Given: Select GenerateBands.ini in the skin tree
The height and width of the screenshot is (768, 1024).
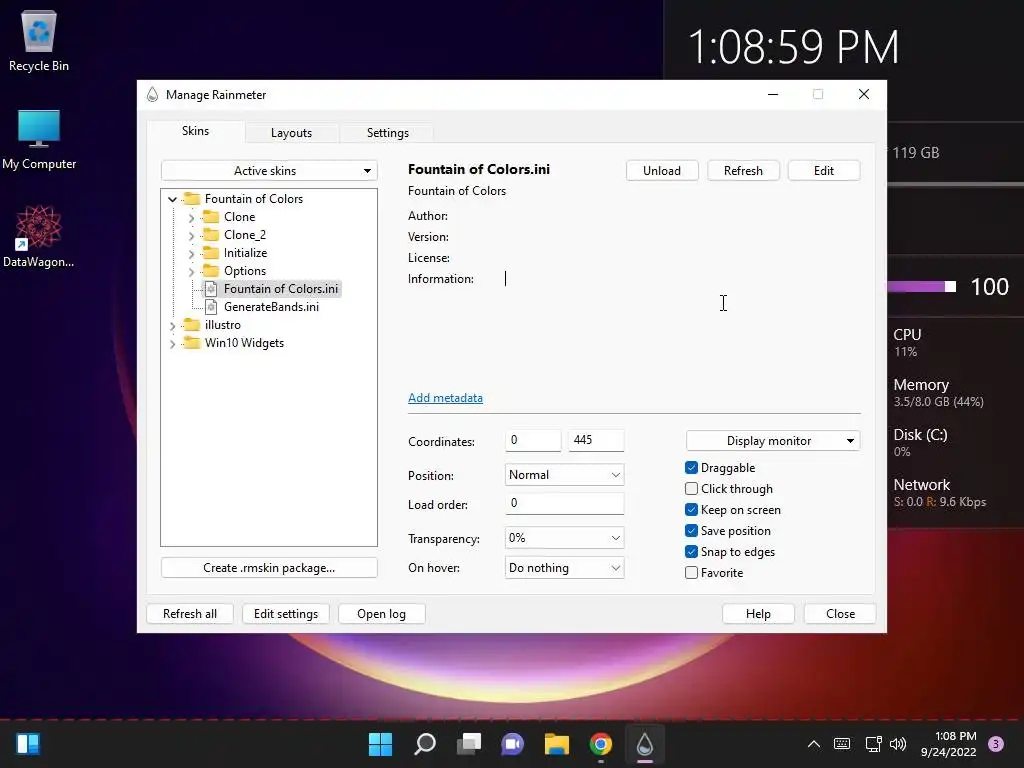Looking at the screenshot, I should tap(271, 307).
